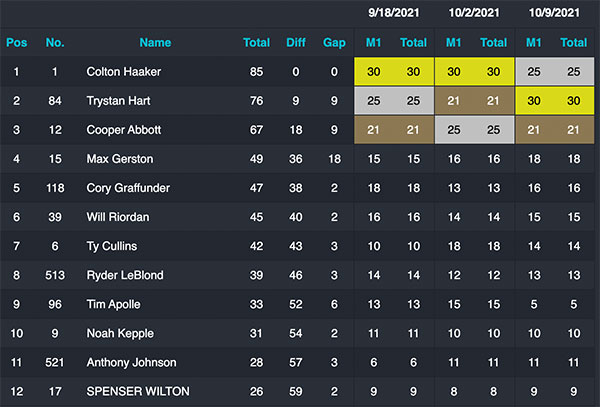Select Anthony Johnson's row

pos(297,362)
